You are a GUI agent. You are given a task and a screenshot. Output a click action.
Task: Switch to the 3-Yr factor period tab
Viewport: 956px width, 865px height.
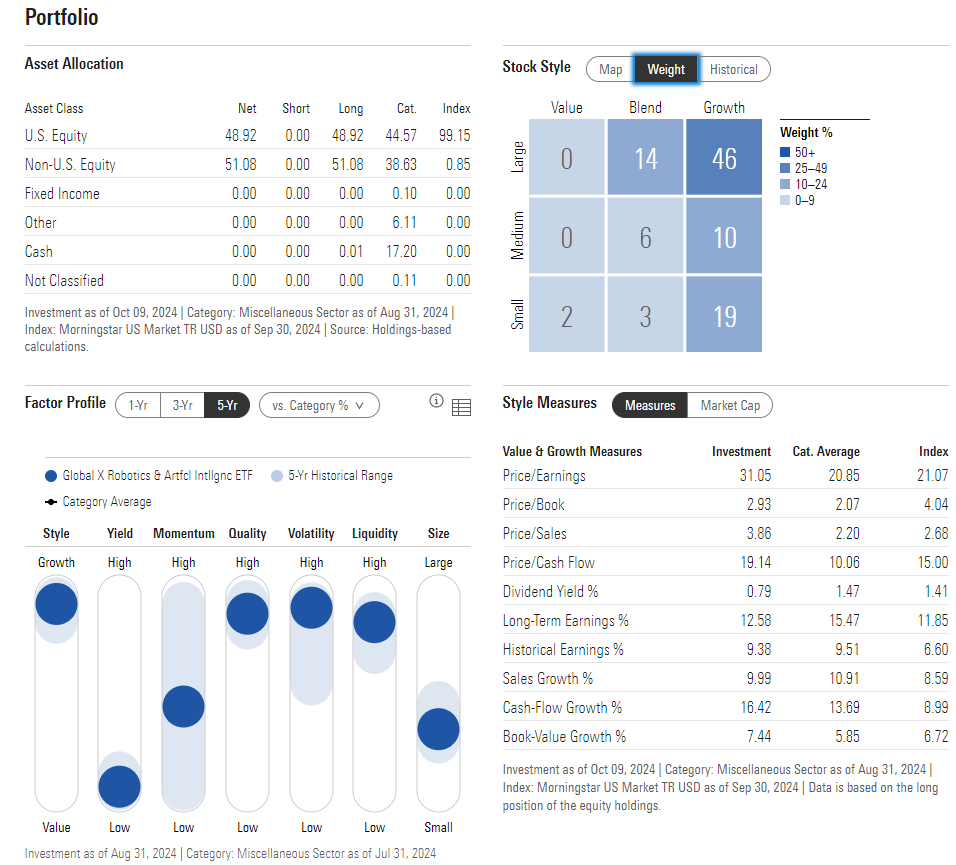pyautogui.click(x=182, y=405)
